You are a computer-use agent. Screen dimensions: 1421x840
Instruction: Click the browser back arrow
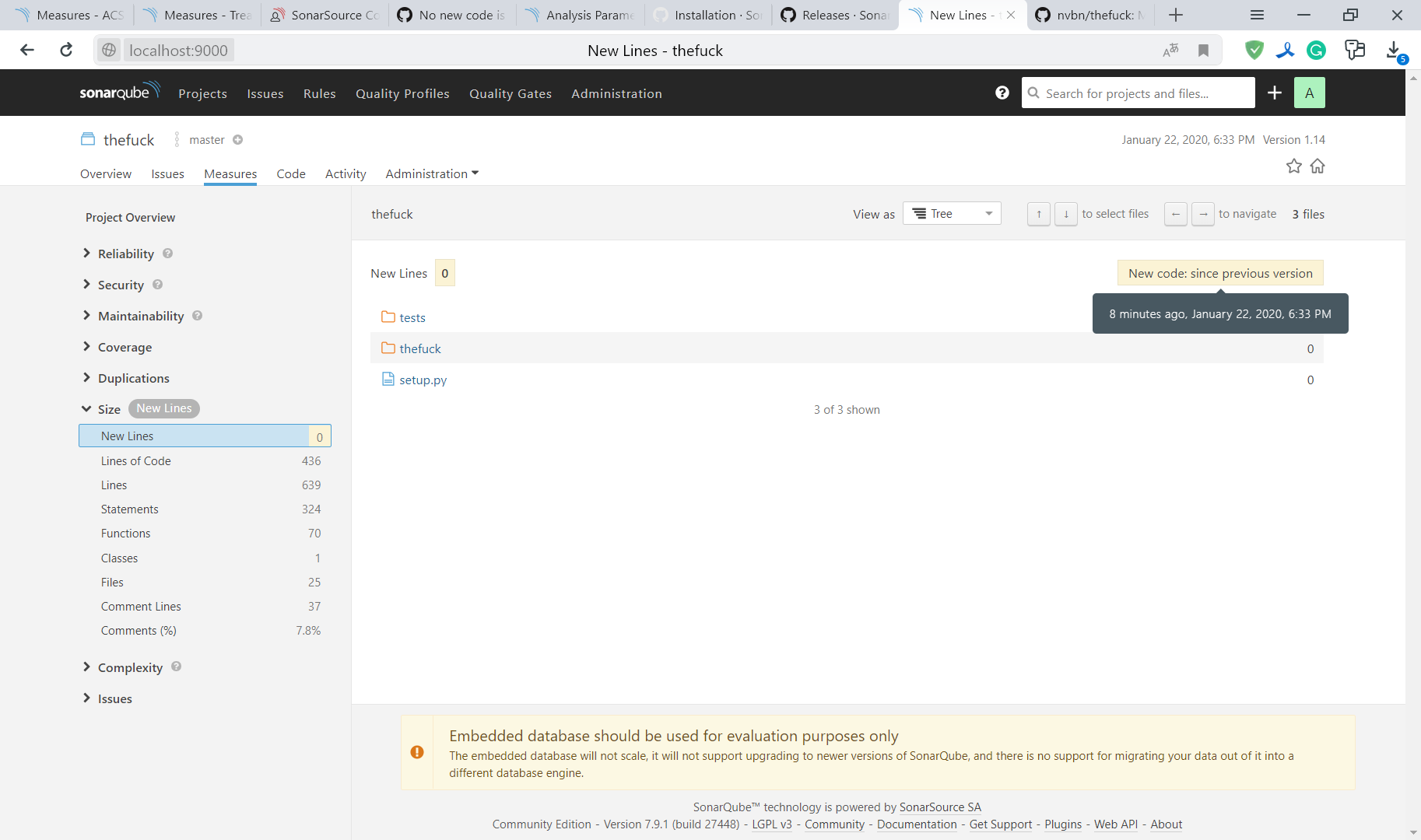point(27,51)
